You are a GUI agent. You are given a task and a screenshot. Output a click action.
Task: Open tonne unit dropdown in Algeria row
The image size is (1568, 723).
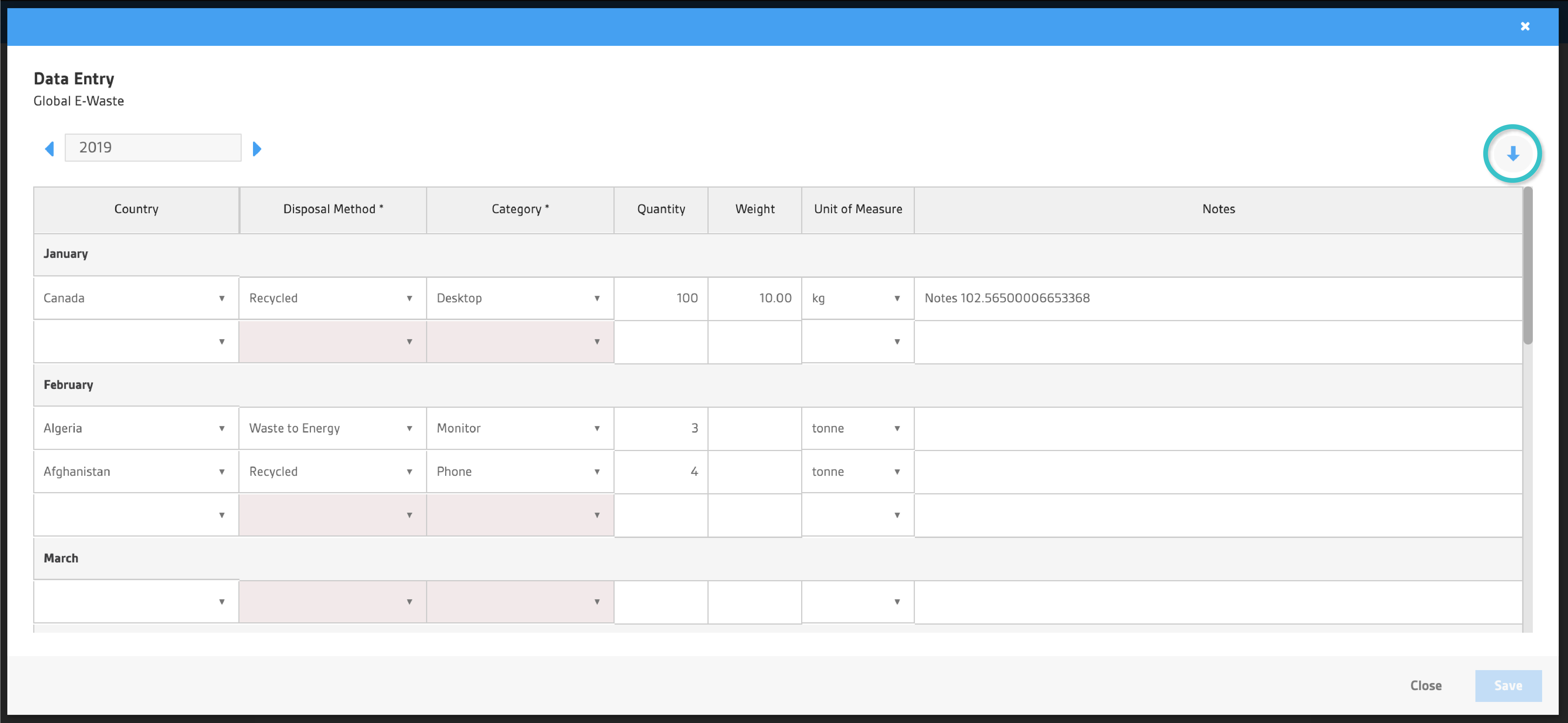point(858,428)
